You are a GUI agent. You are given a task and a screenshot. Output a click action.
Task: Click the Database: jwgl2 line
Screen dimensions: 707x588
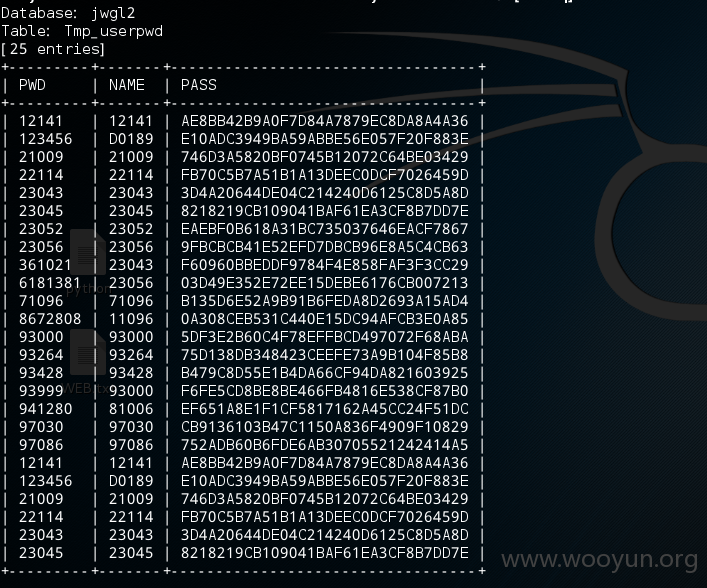[68, 13]
